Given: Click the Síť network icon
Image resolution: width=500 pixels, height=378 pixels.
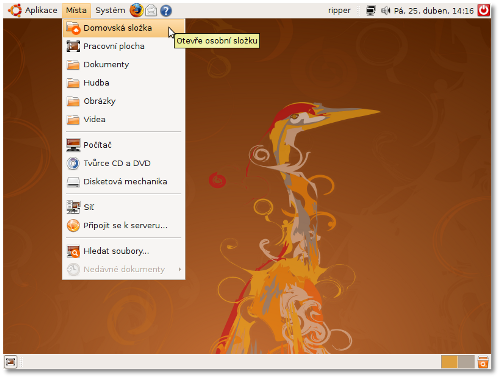Looking at the screenshot, I should coord(73,207).
